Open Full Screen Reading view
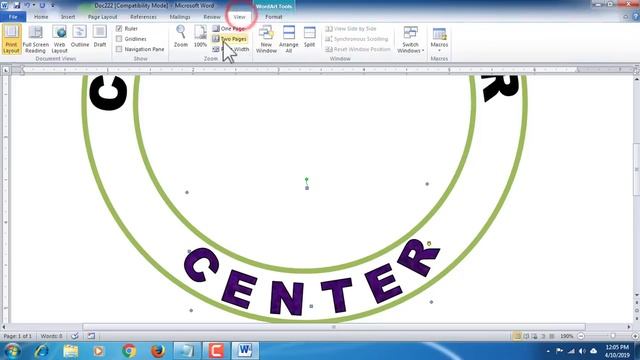This screenshot has width=640, height=360. [36, 39]
